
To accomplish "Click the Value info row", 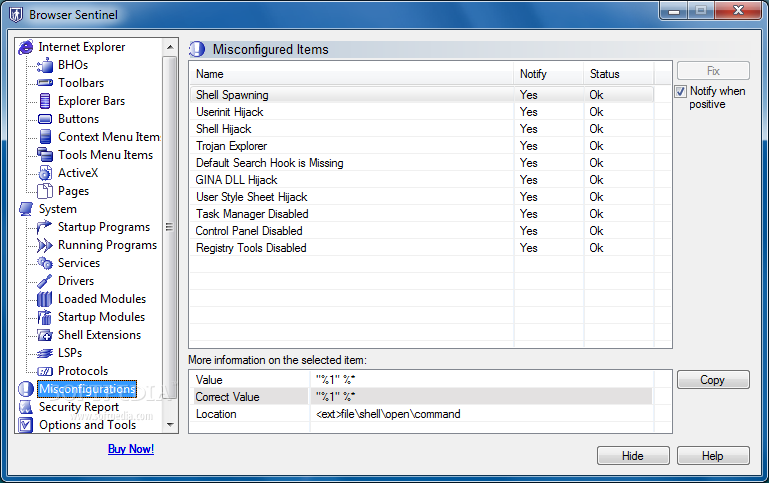I will (422, 380).
